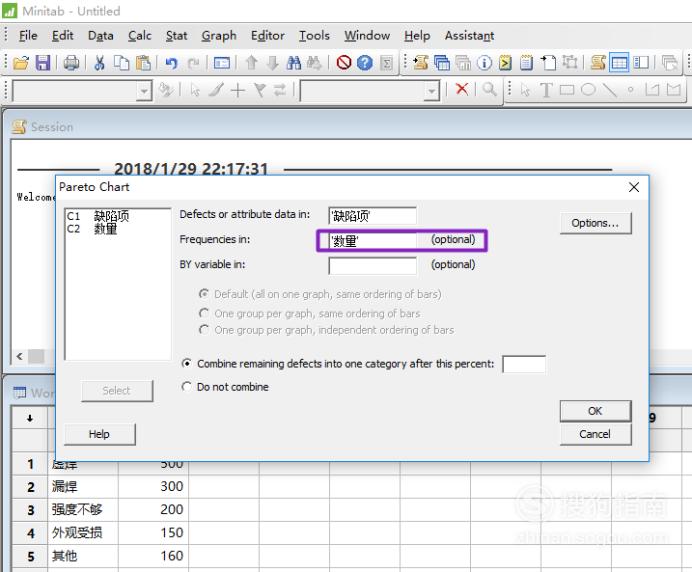Click the Cut scissors icon
692x572 pixels.
[x=99, y=63]
